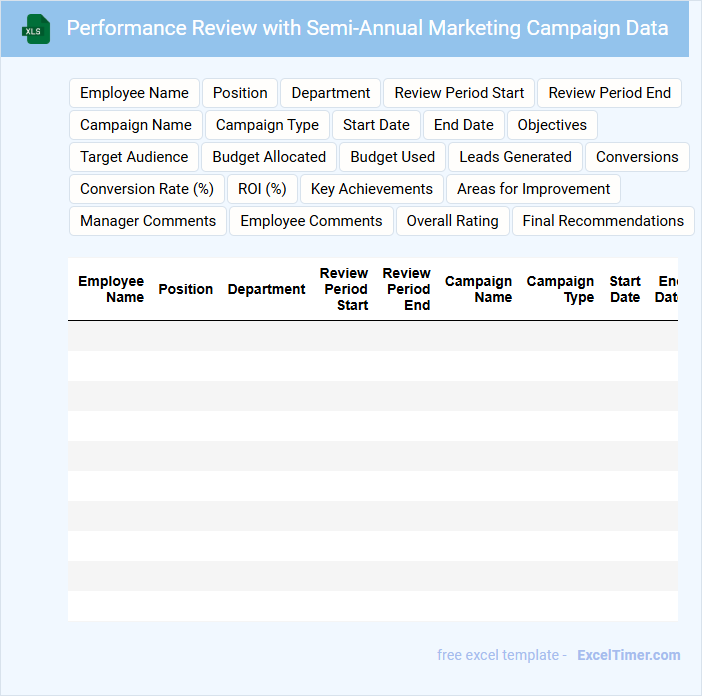Select the Employee Name tag
Screen dimensions: 702x696
click(134, 93)
